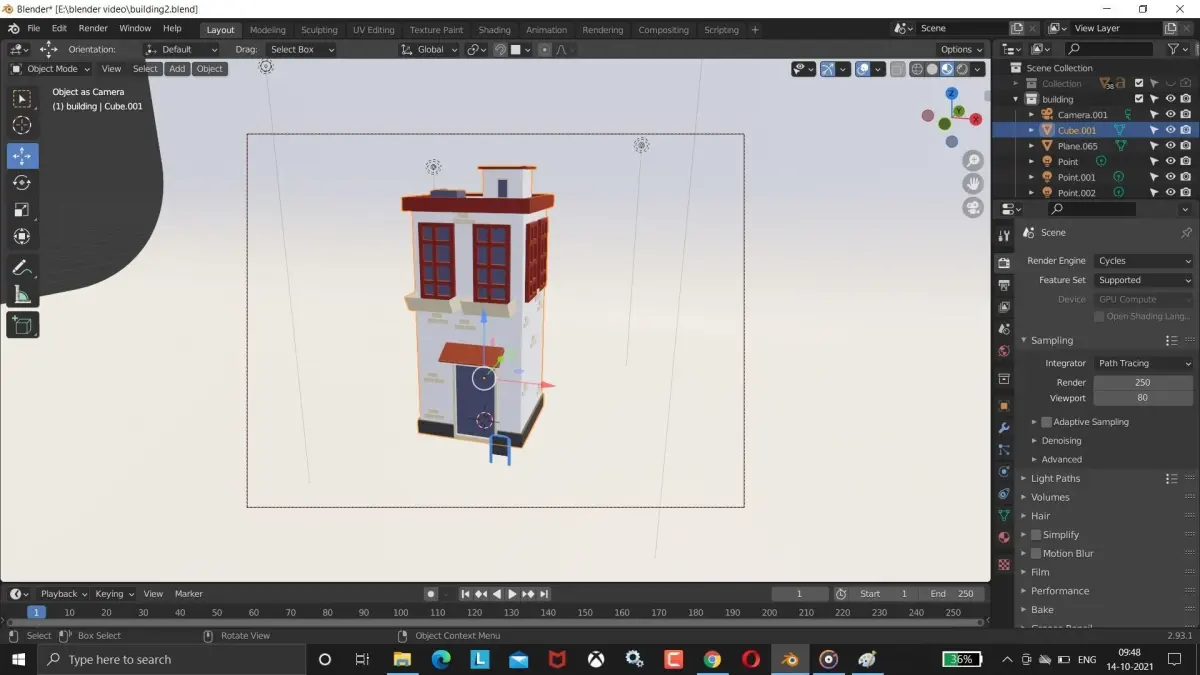Toggle visibility of Plane.065

[x=1170, y=146]
